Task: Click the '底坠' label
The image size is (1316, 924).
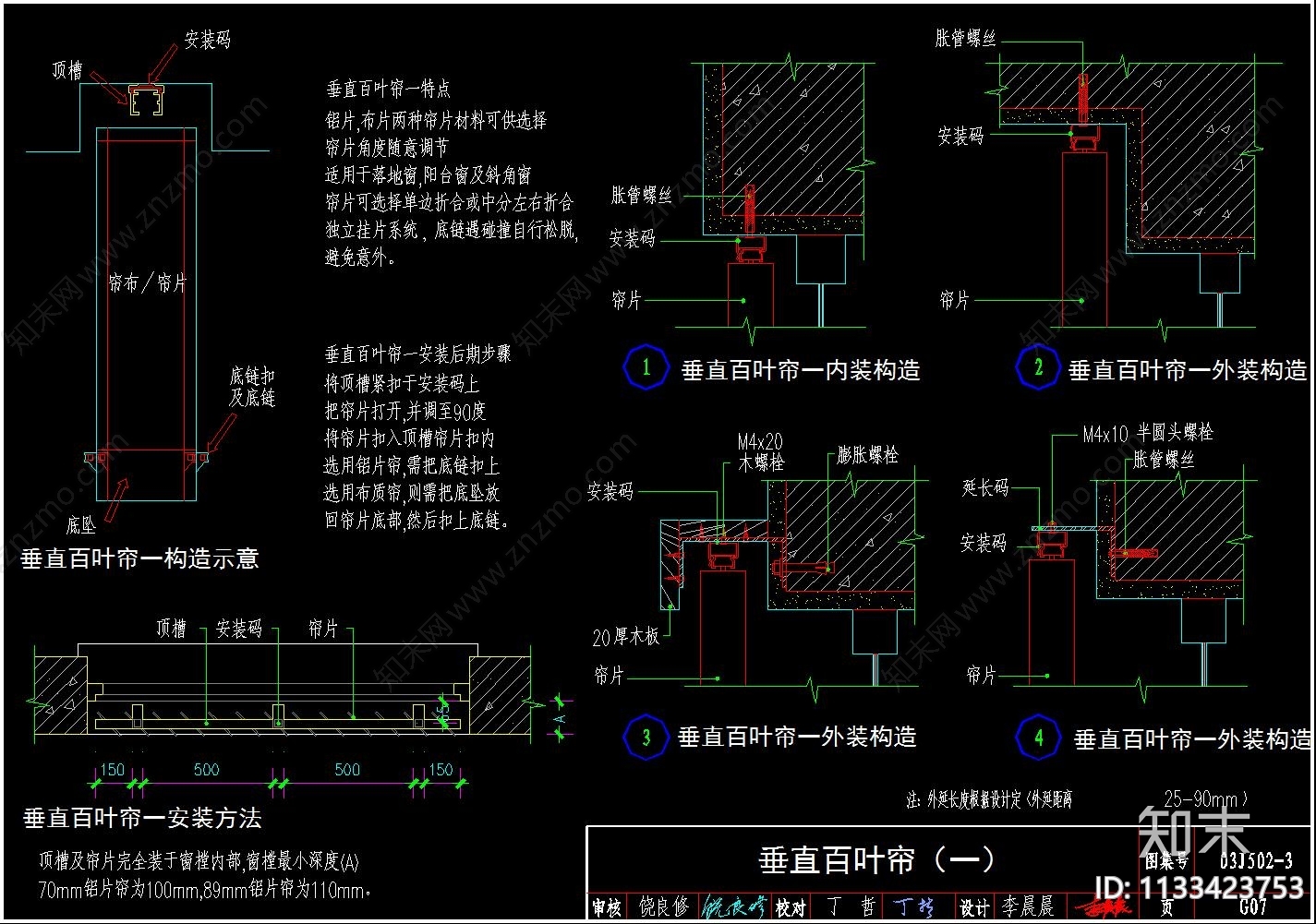Action: (81, 526)
